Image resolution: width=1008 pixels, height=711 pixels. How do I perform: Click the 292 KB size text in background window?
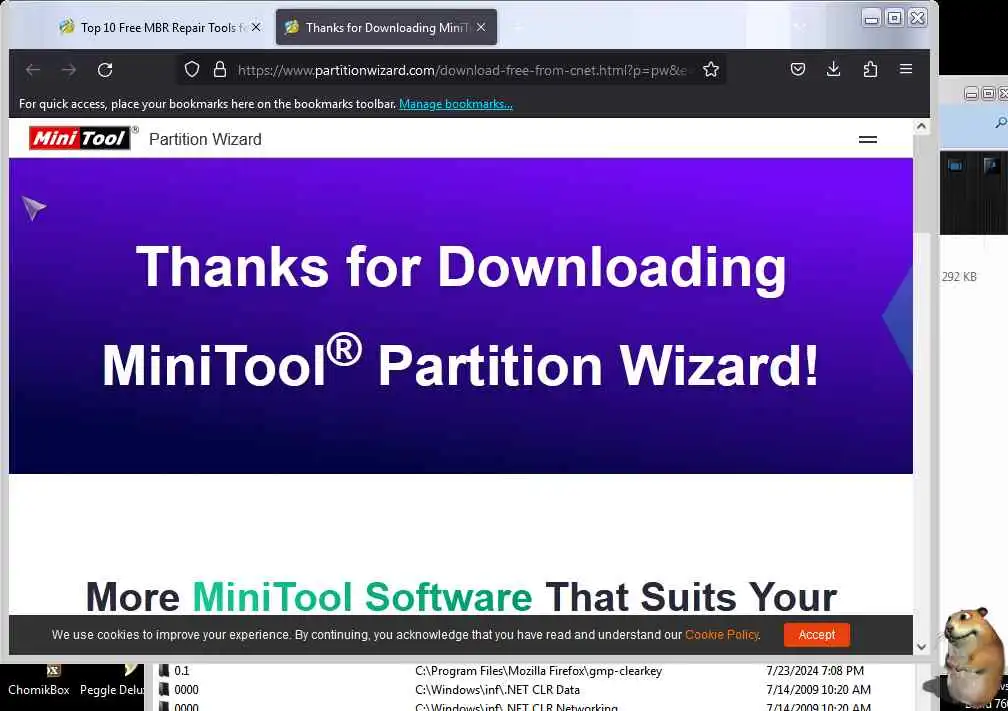[958, 276]
